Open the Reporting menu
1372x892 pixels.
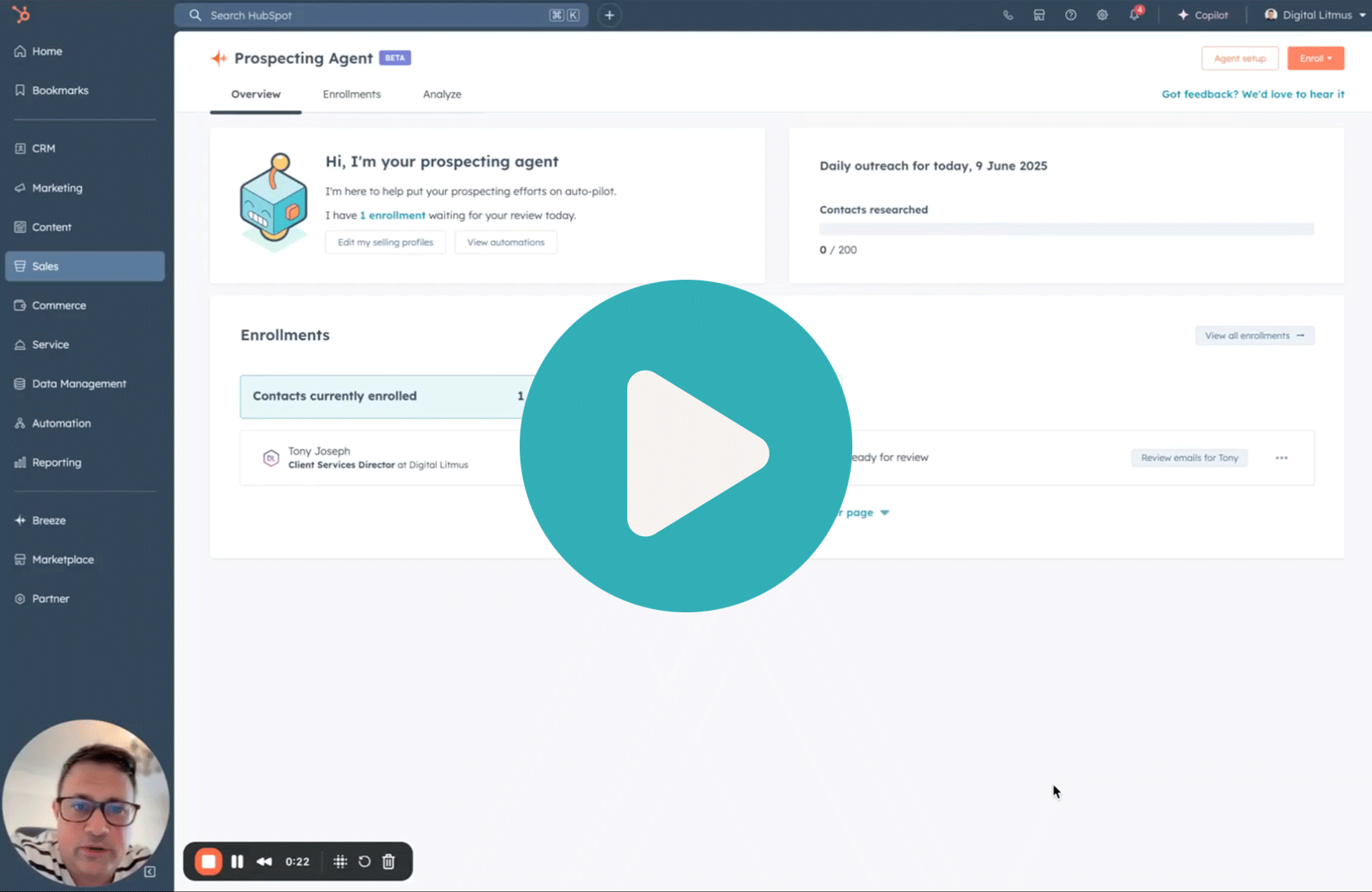point(48,463)
